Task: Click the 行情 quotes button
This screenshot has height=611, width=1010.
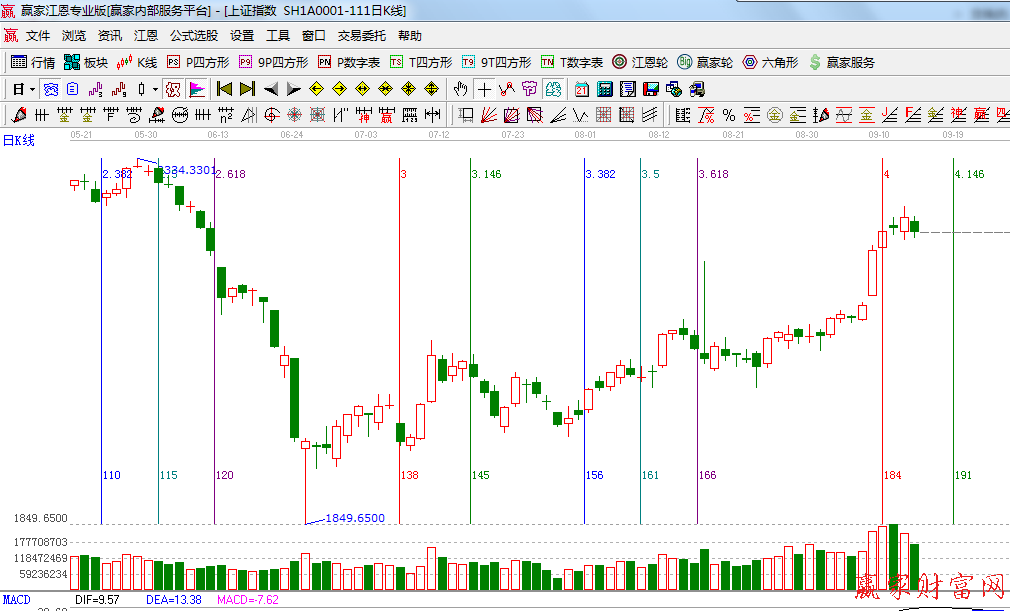Action: pyautogui.click(x=33, y=62)
